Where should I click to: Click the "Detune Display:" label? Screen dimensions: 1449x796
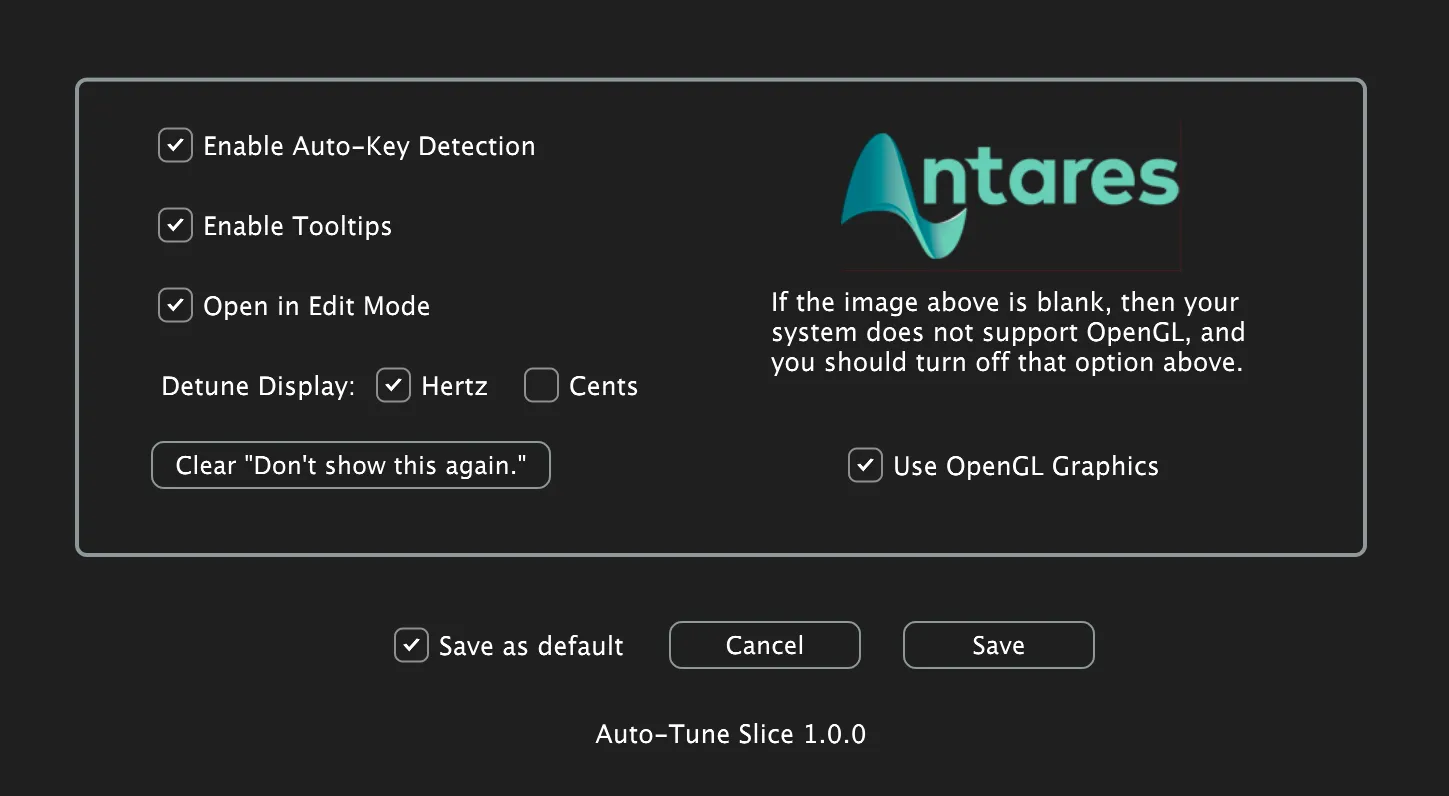point(258,387)
